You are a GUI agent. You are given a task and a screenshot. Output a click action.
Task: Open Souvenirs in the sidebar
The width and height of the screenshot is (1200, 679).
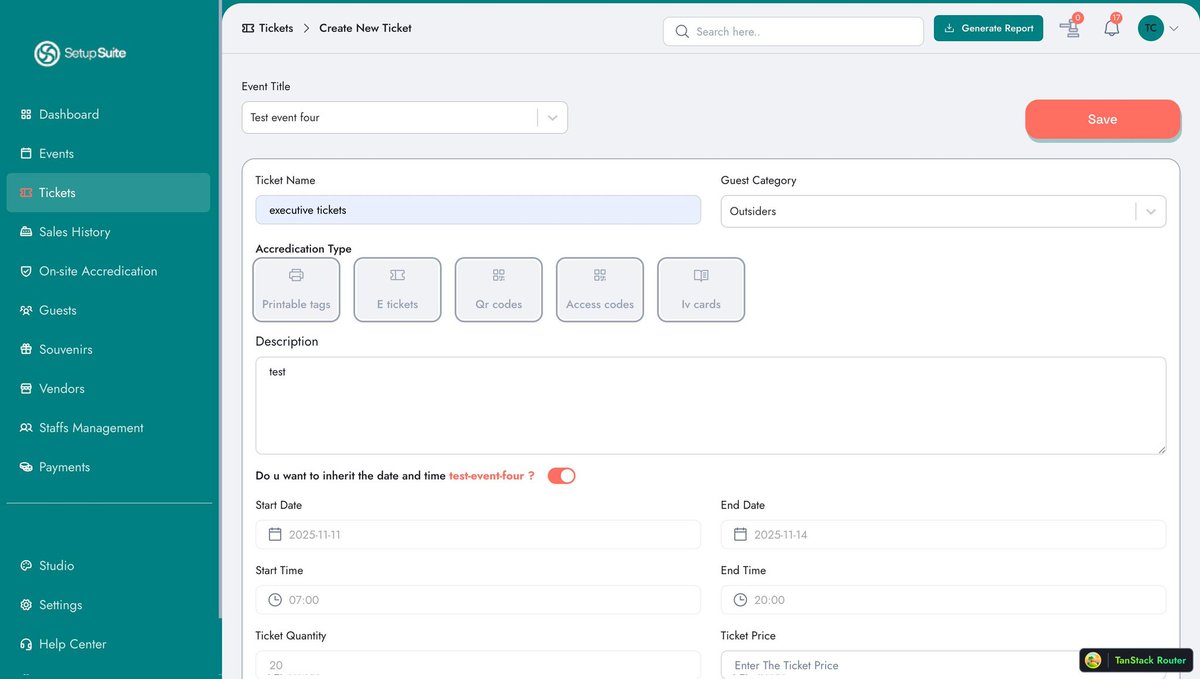[x=108, y=350]
